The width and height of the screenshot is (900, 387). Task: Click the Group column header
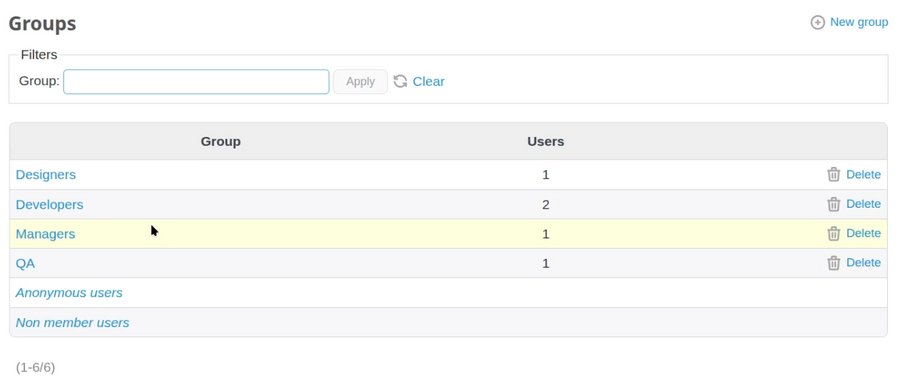pos(220,141)
